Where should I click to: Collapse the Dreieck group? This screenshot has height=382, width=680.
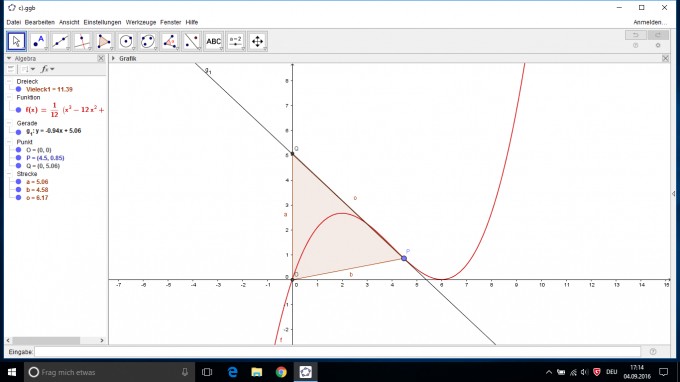[9, 81]
